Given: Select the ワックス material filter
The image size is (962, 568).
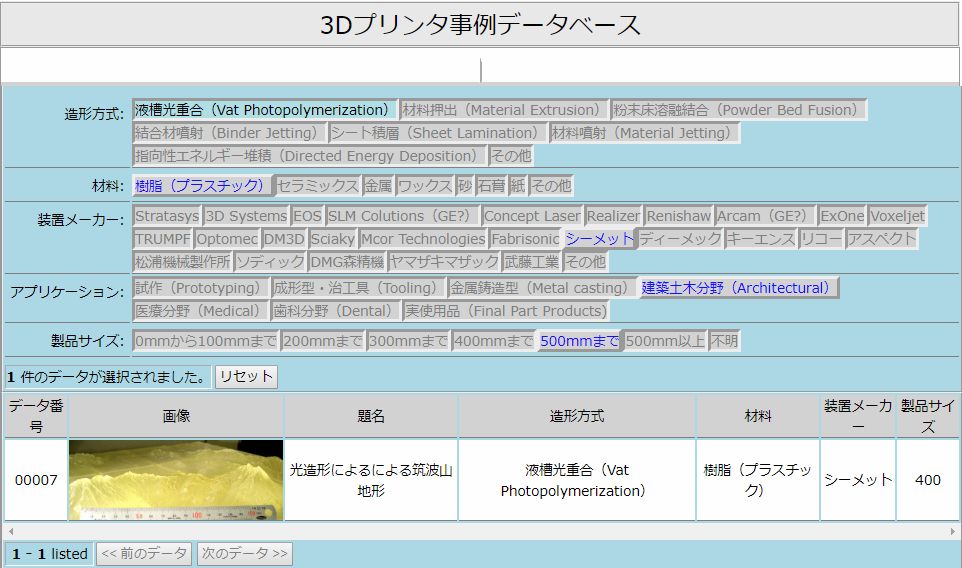Looking at the screenshot, I should [x=425, y=185].
